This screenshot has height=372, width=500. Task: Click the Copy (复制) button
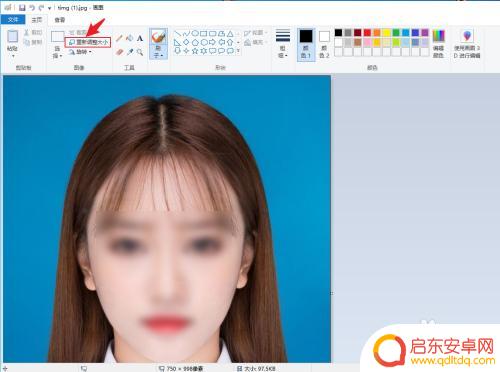point(33,42)
